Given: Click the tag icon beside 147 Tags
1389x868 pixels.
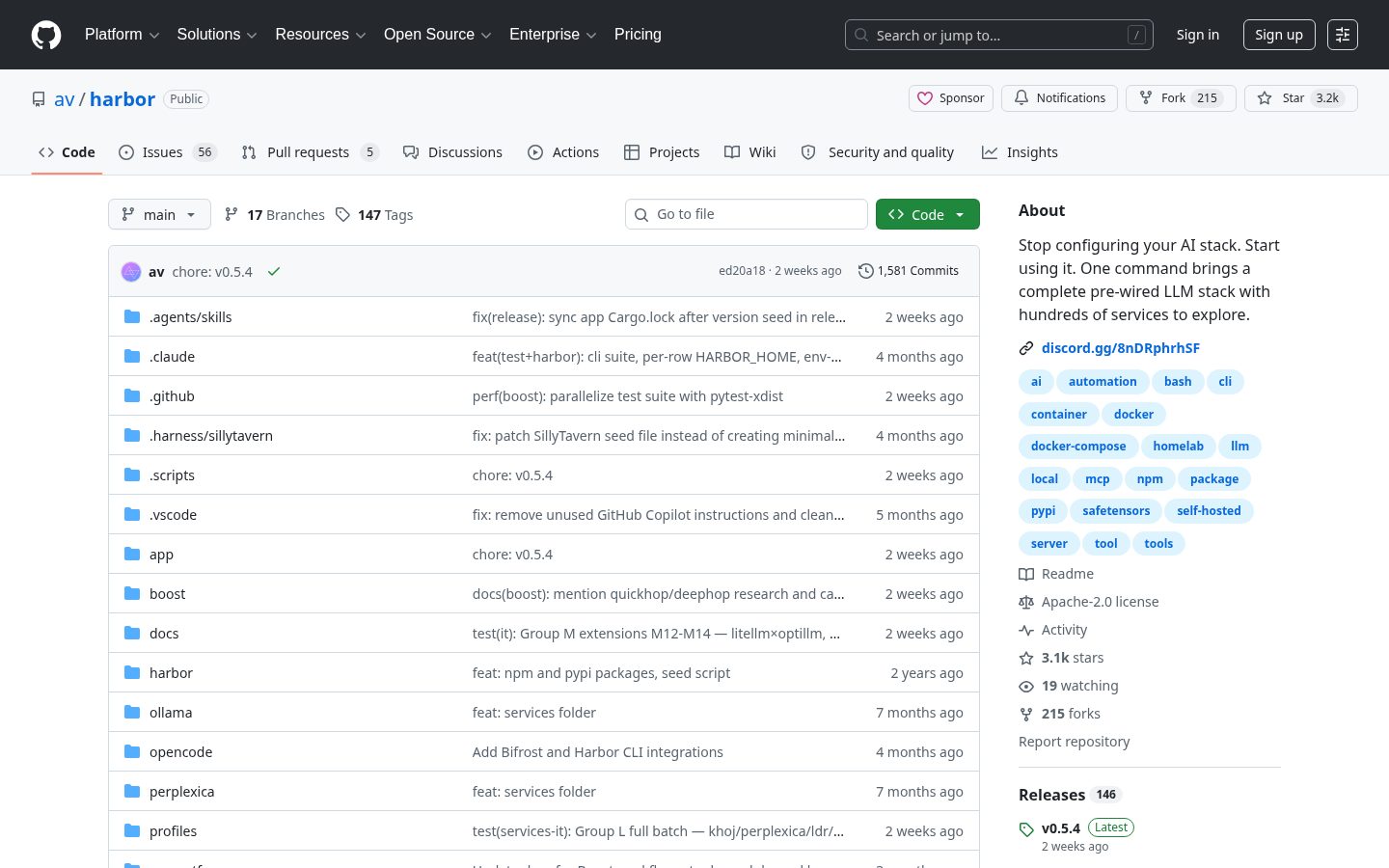Looking at the screenshot, I should click(342, 214).
